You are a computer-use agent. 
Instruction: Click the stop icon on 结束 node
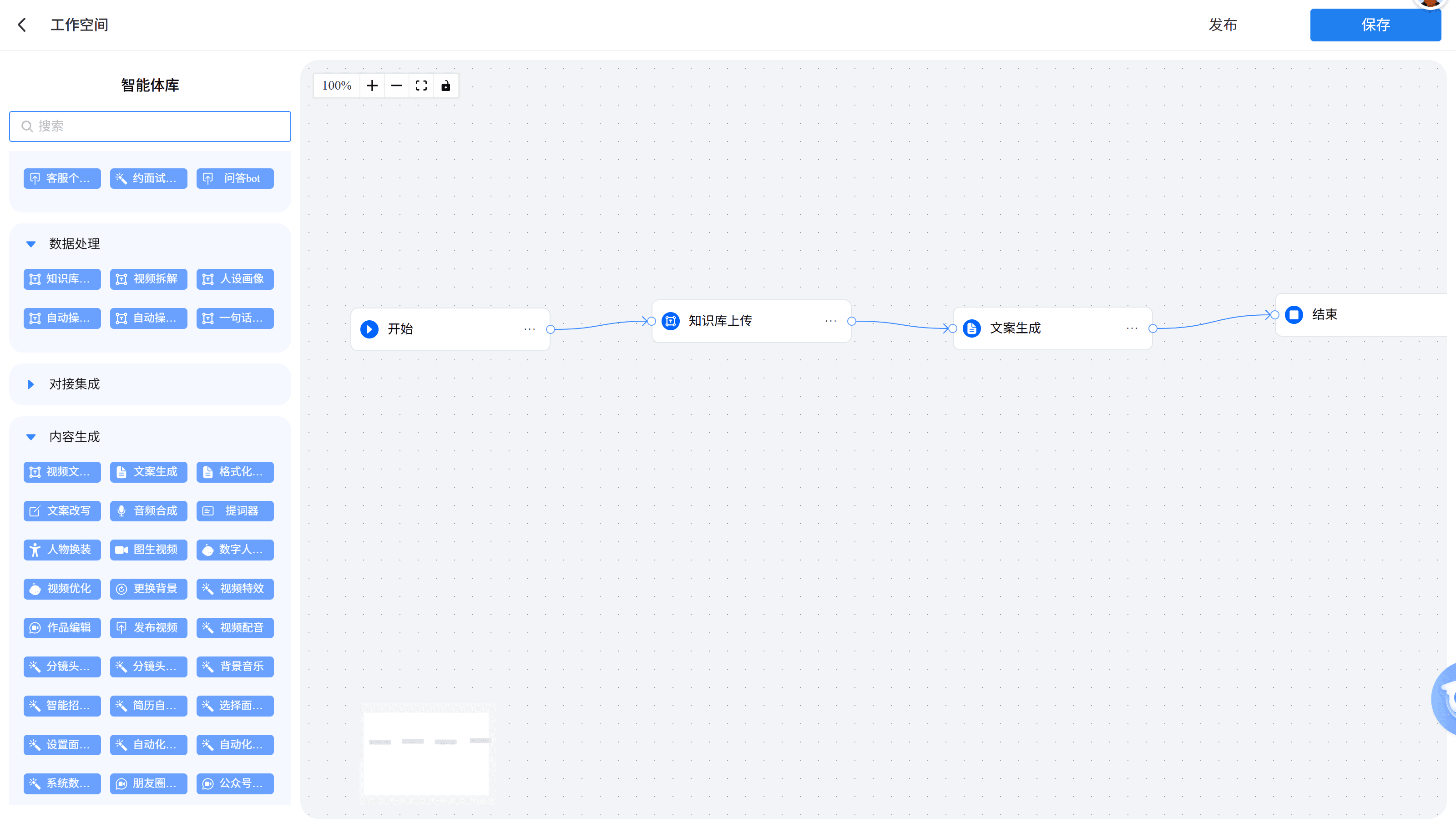tap(1294, 314)
